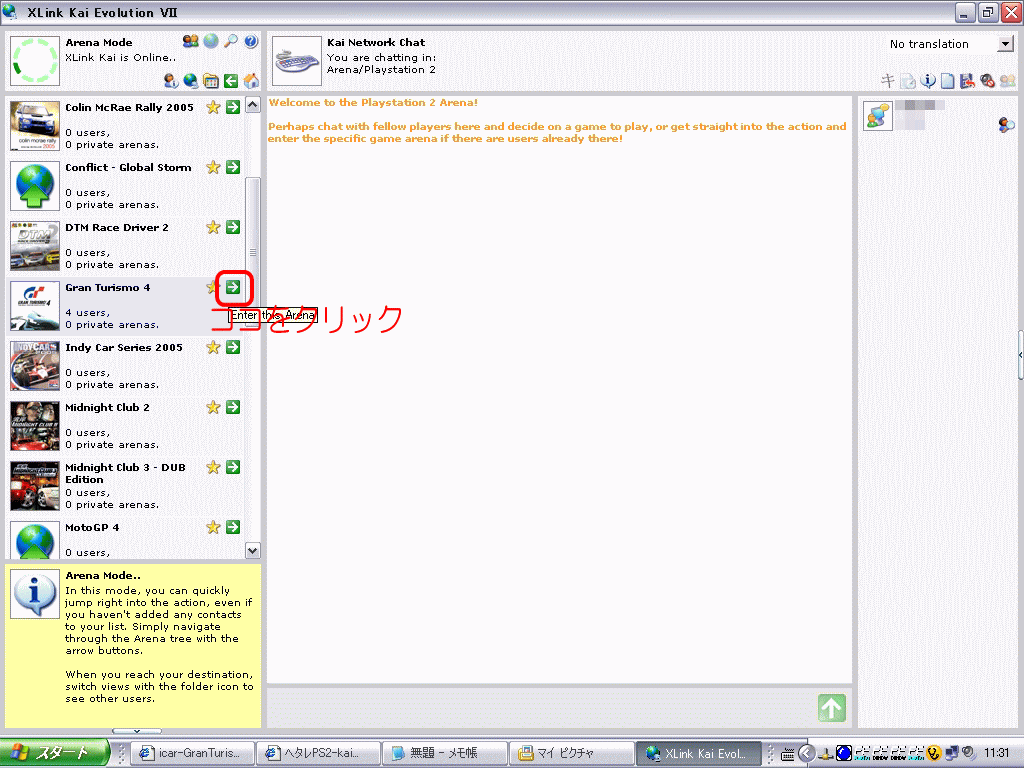
Task: Toggle the favorite star for Midnight Club 3 - DUB Edition
Action: click(213, 468)
